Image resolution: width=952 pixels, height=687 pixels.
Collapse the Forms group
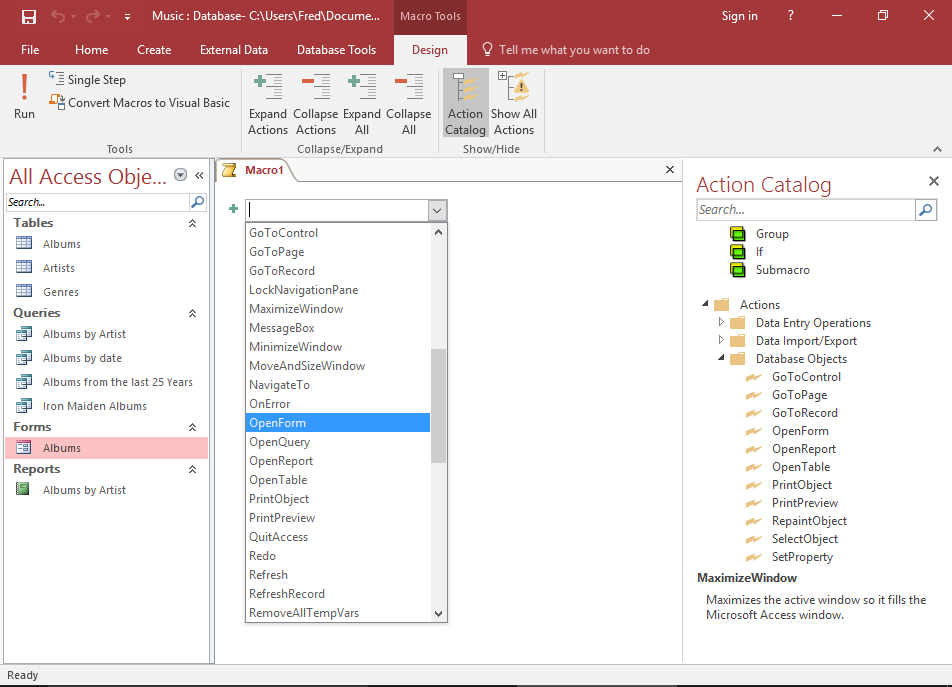pyautogui.click(x=192, y=427)
